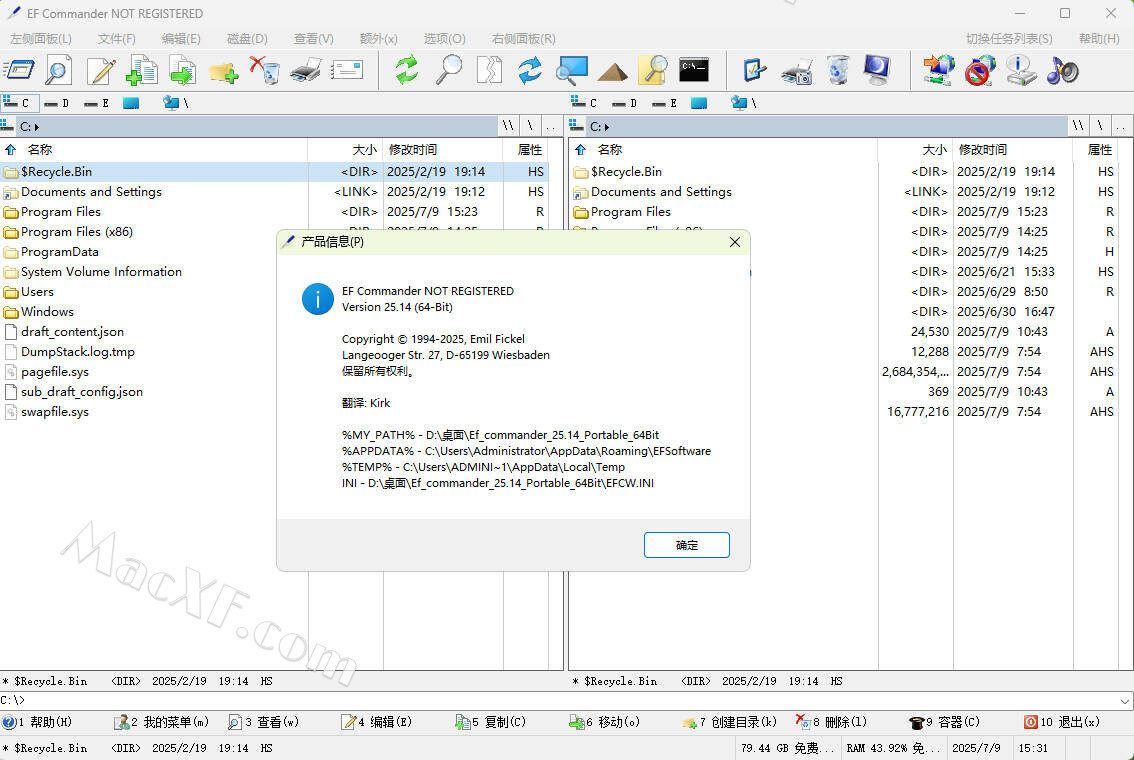The image size is (1134, 760).
Task: Click the green sync arrows toolbar icon
Action: pos(406,70)
